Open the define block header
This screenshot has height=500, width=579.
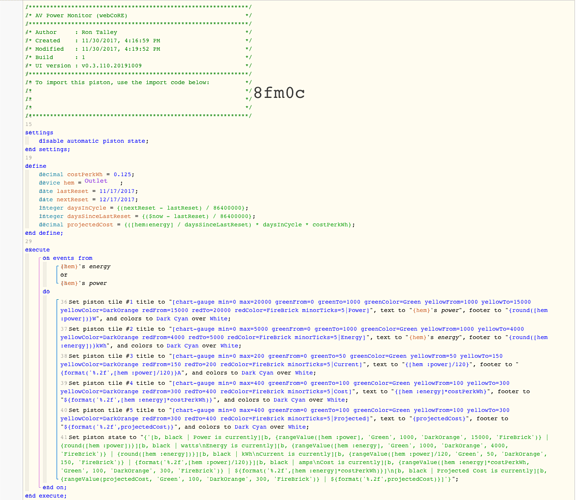click(36, 166)
